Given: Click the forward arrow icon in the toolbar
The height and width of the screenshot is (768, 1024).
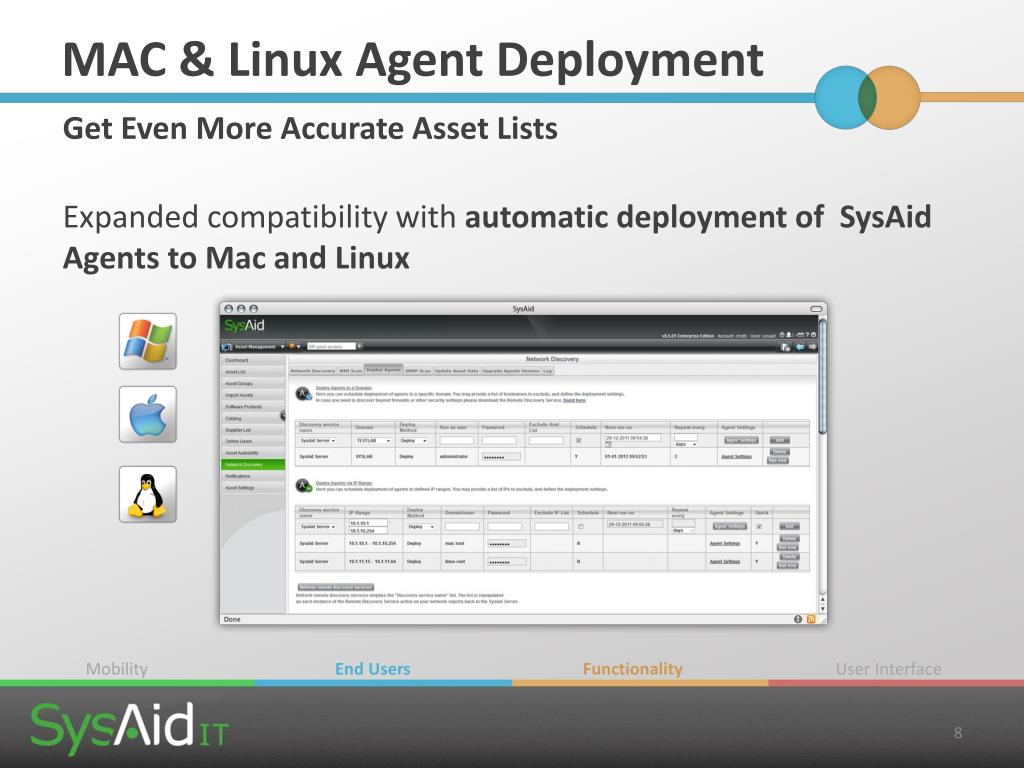Looking at the screenshot, I should [812, 346].
